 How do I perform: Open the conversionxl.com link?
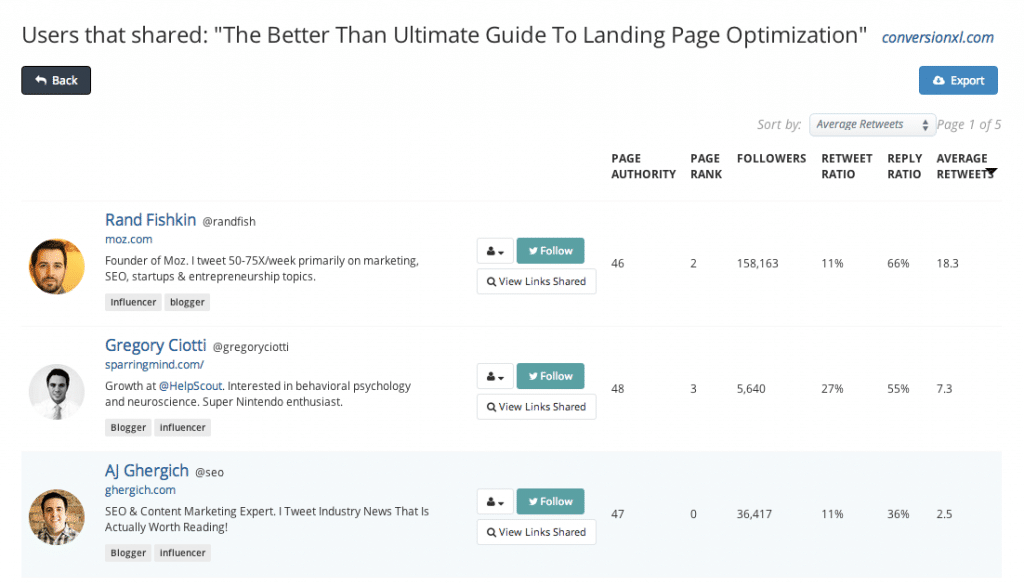937,38
